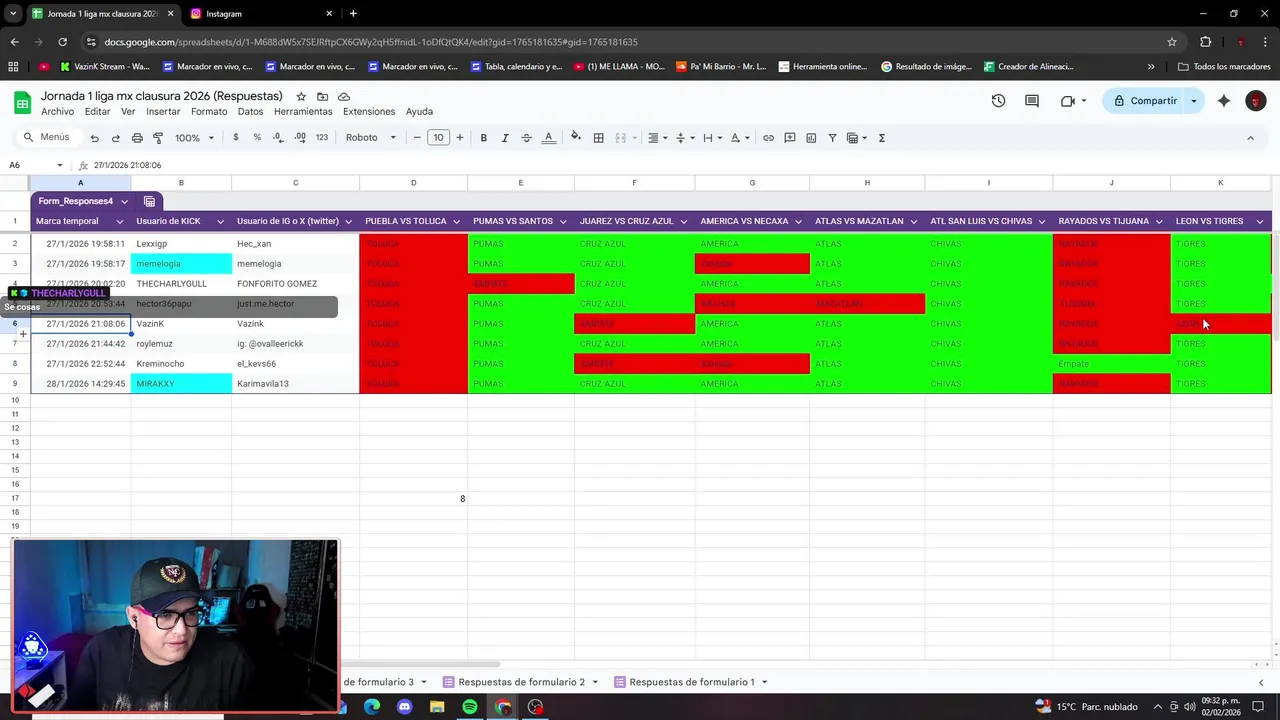Toggle italic formatting
Screen dimensions: 1280x720
[505, 138]
